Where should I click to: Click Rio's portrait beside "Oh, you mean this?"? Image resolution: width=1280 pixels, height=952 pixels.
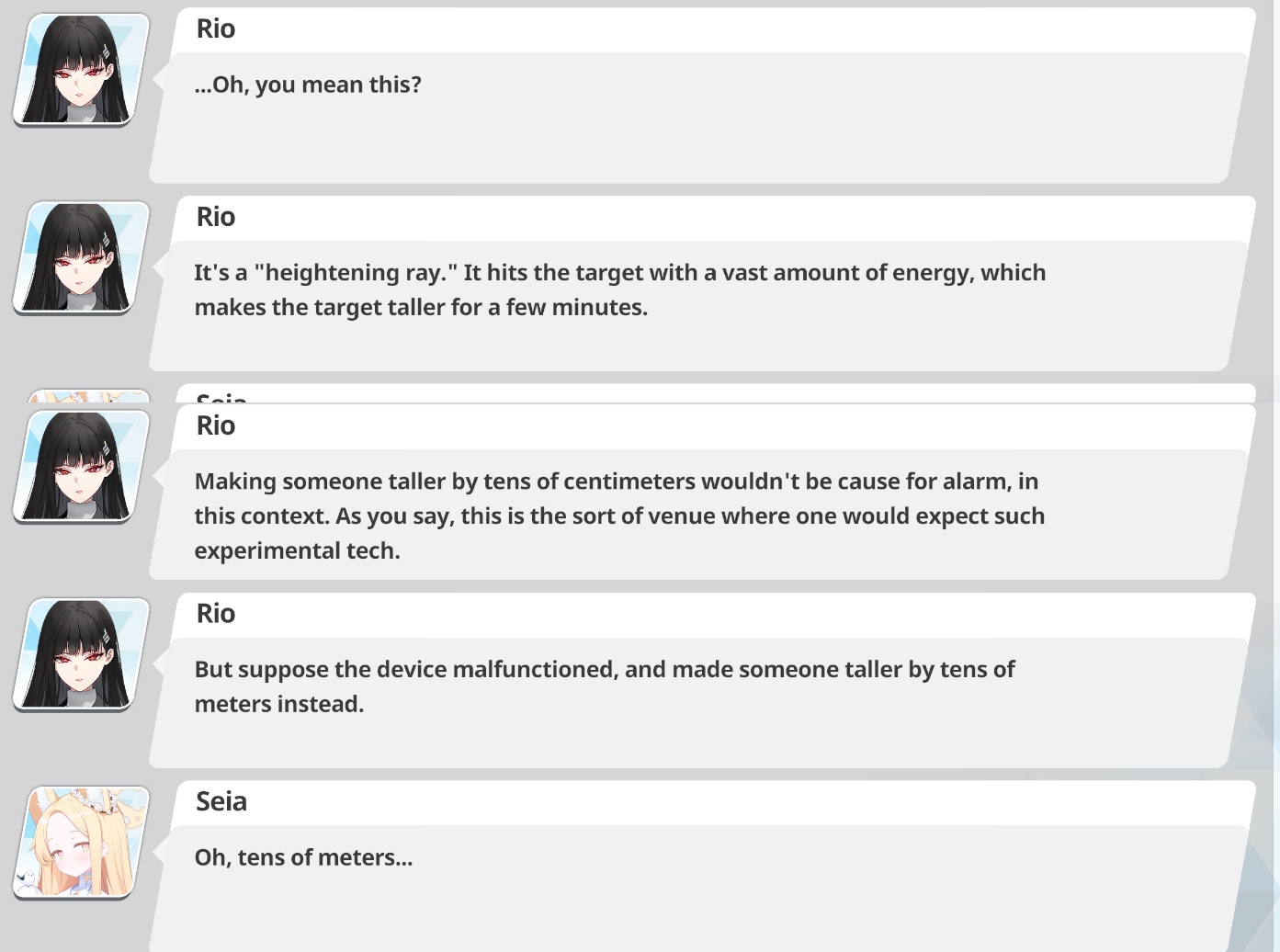(81, 70)
